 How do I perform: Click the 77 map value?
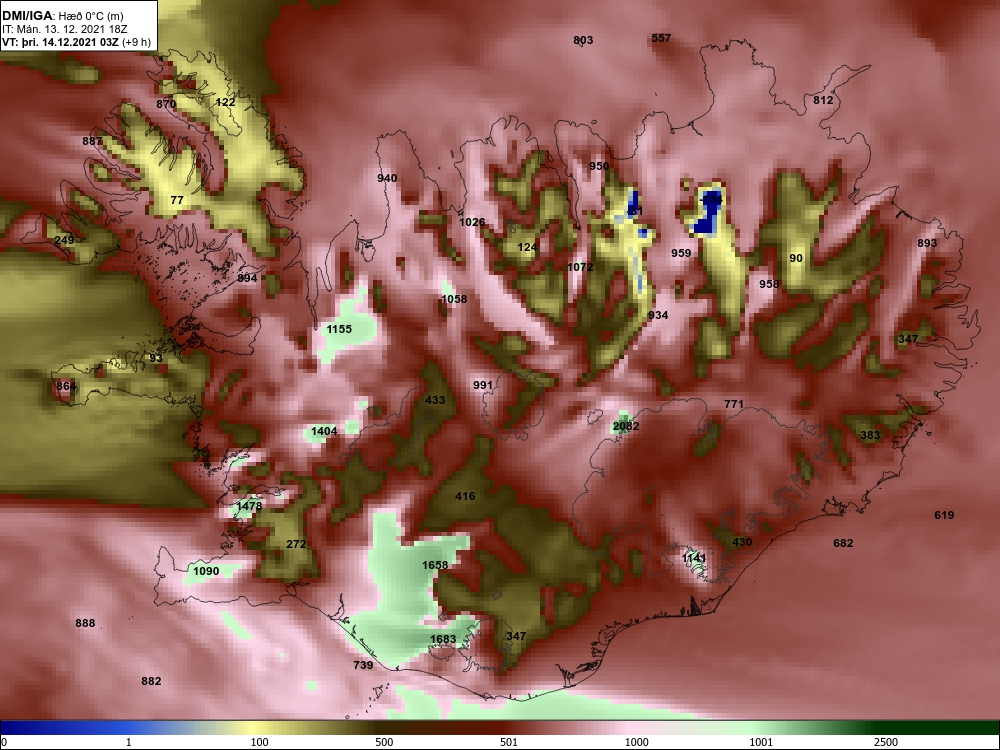[x=177, y=200]
